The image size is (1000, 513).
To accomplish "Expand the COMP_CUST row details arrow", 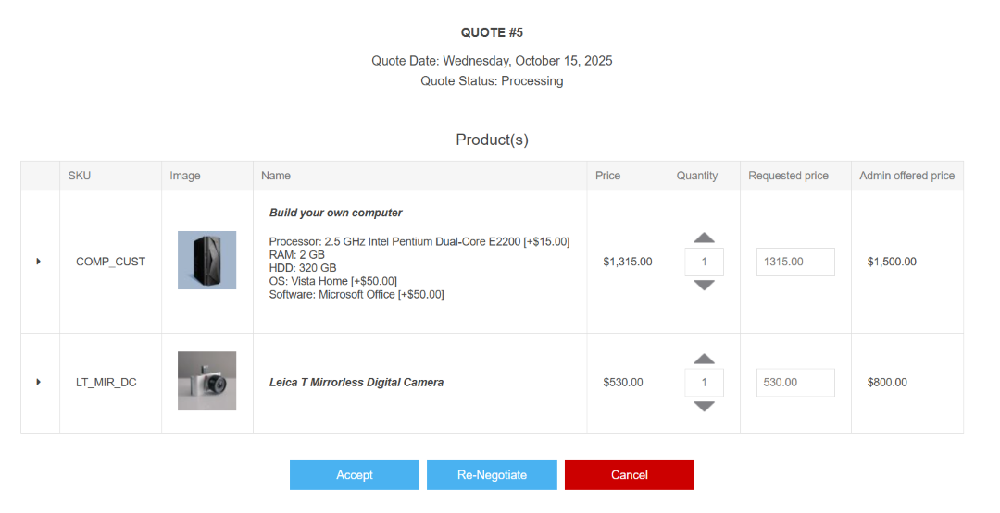I will tap(39, 262).
